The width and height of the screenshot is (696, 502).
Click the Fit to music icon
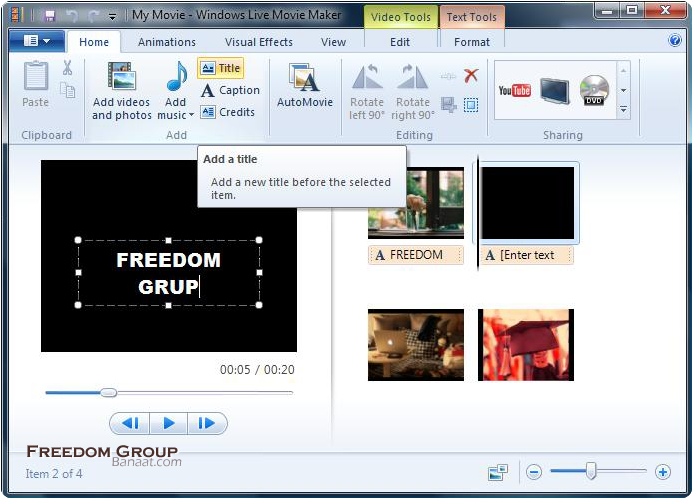[x=449, y=105]
